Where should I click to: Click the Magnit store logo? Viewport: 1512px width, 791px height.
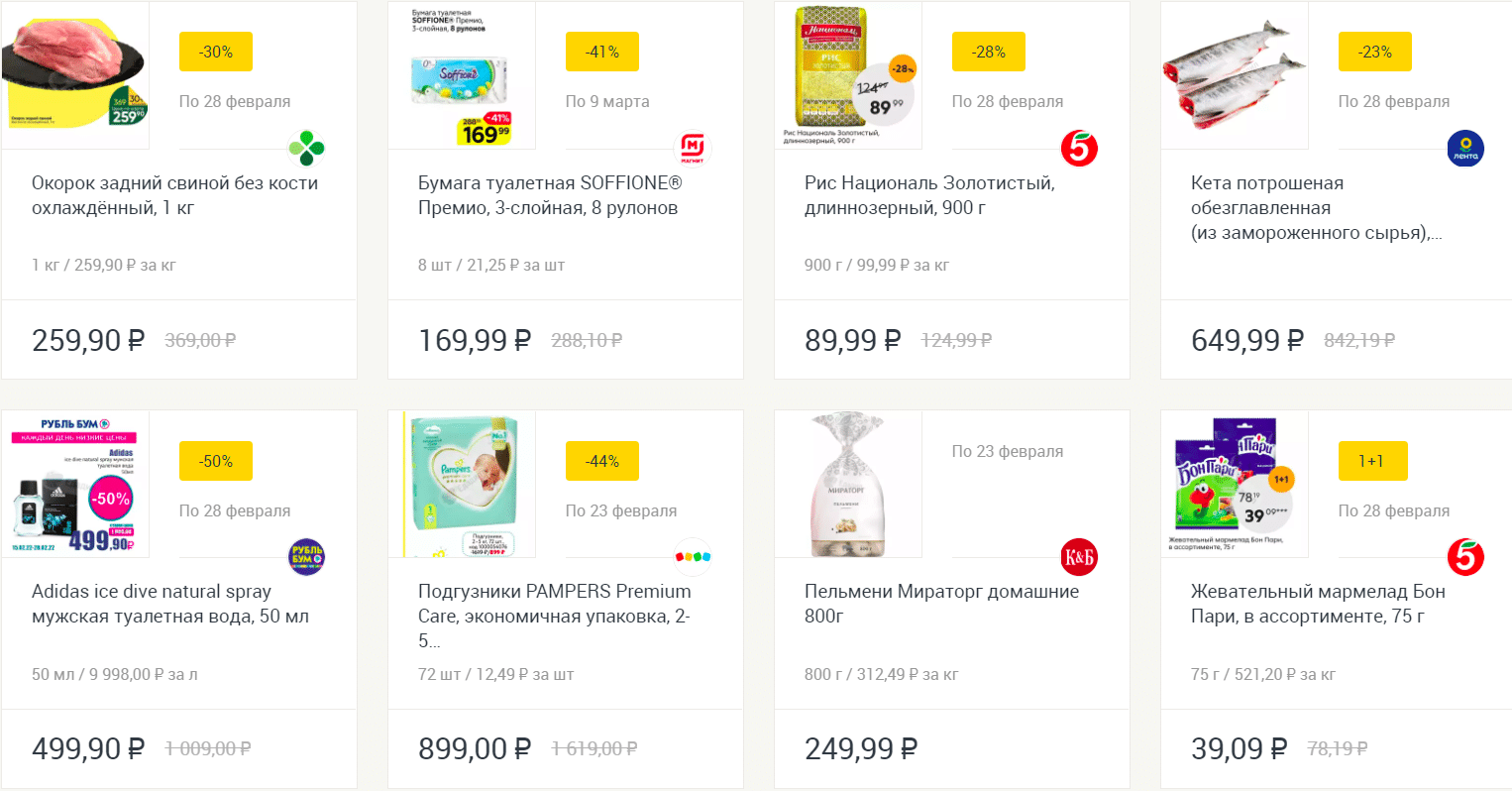coord(693,149)
